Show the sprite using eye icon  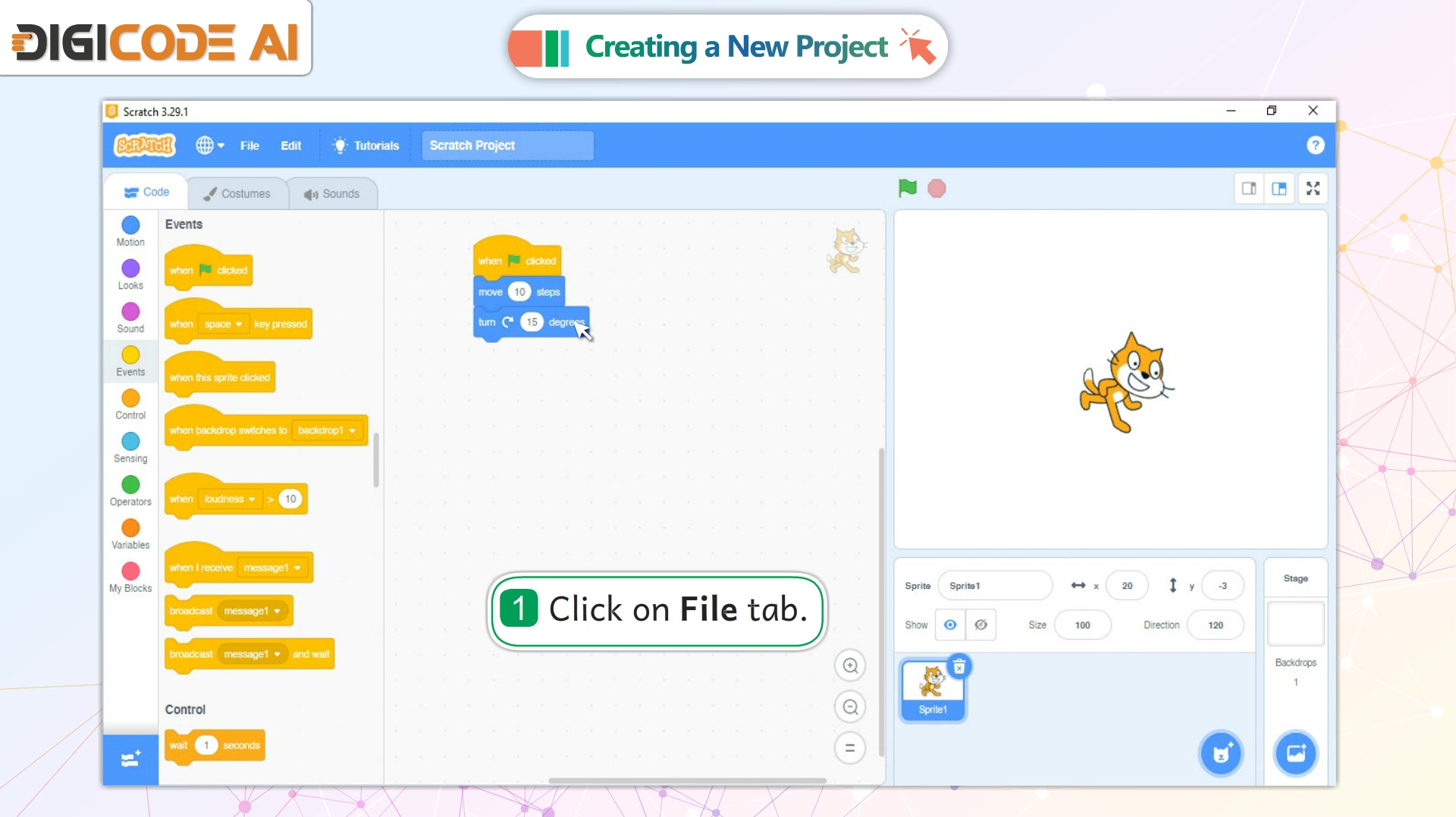950,624
